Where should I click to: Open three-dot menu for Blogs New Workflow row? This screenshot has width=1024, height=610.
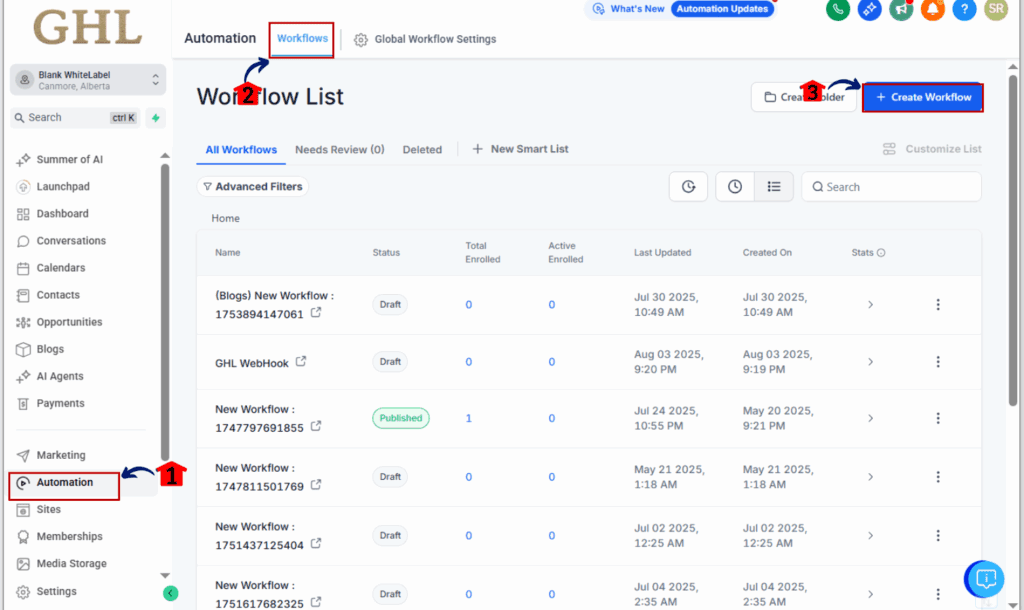938,304
